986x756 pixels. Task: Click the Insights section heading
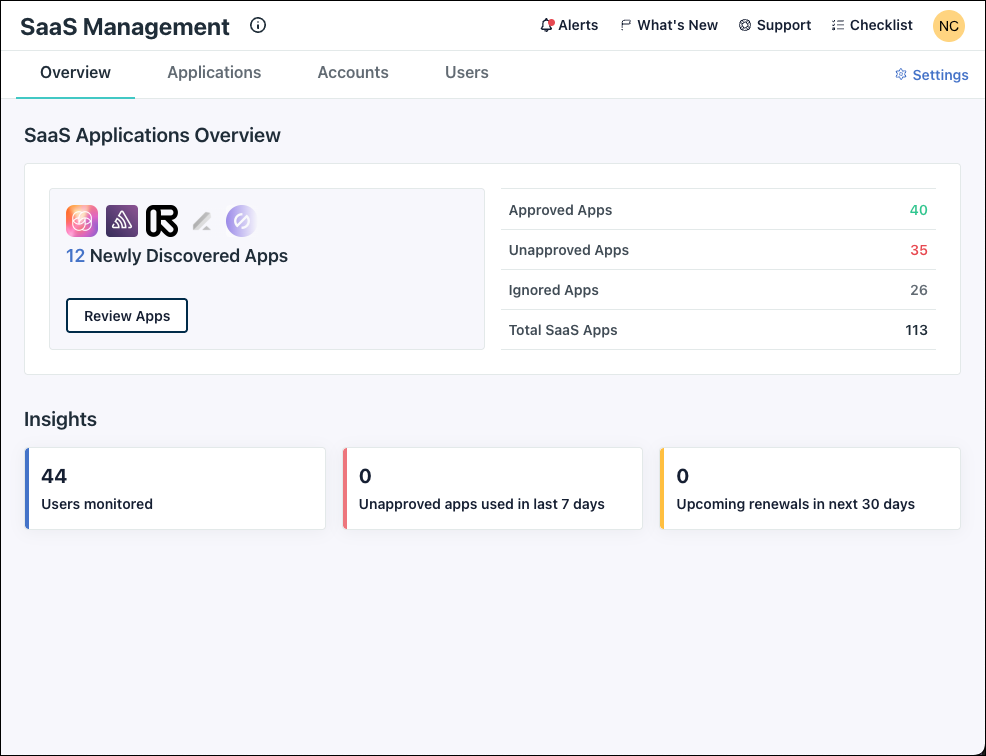[x=60, y=420]
